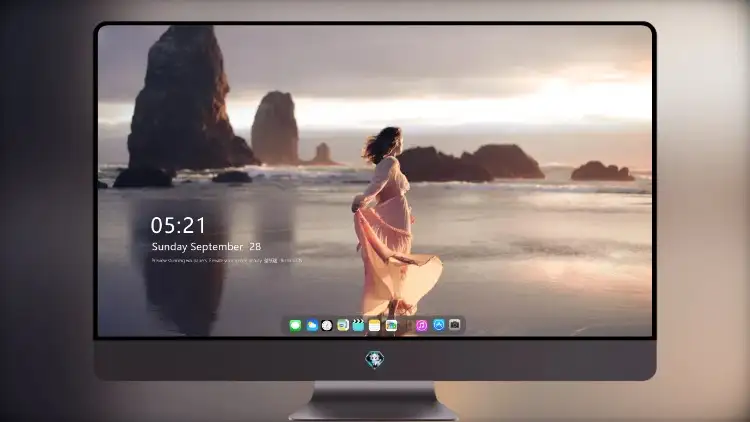Screen dimensions: 750x422
Task: Launch the pink iTunes Store music icon
Action: click(x=422, y=325)
